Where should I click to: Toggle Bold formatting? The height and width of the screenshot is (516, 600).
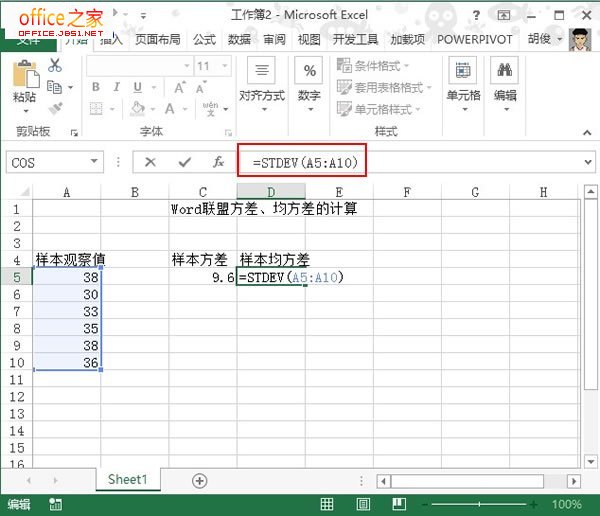click(96, 87)
